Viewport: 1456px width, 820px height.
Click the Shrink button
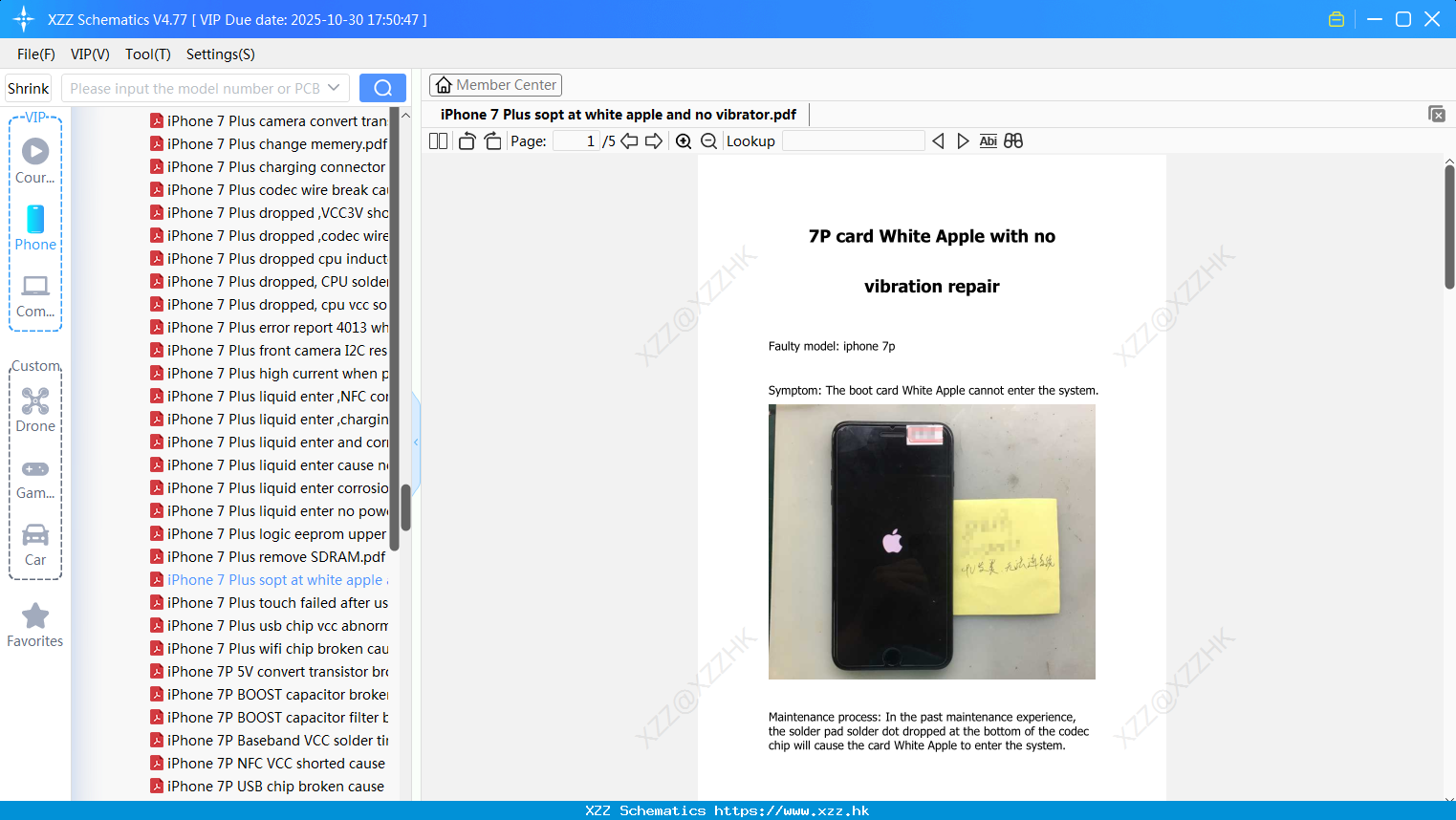pyautogui.click(x=28, y=88)
